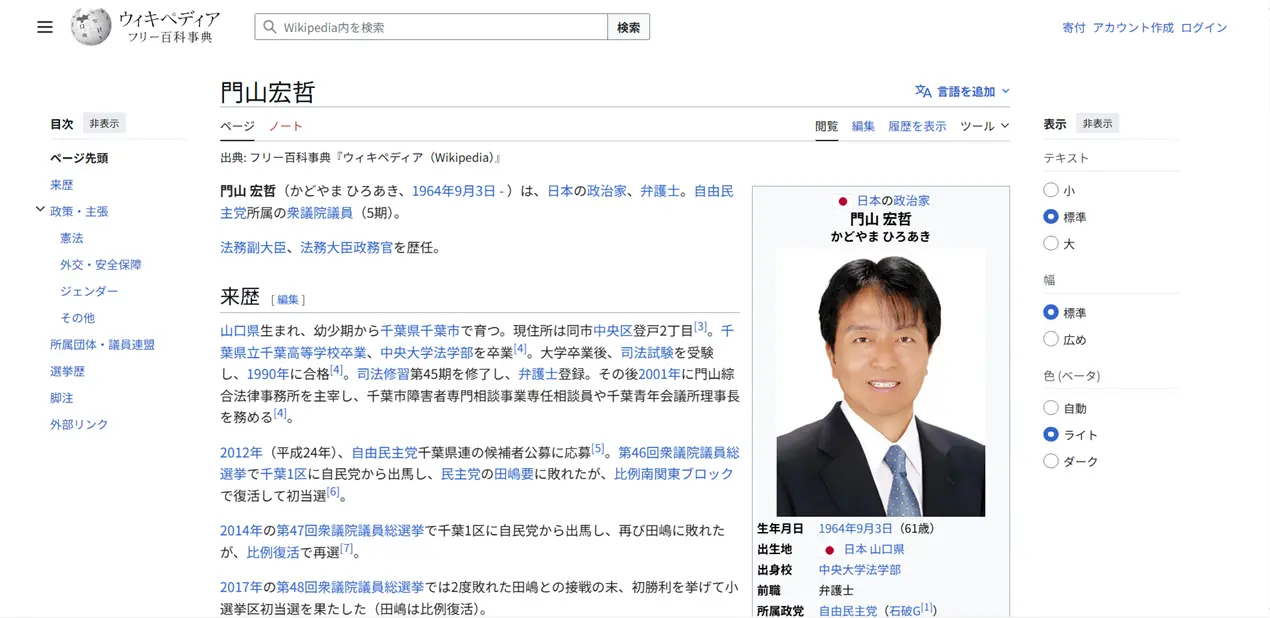Open the 中央大学法学部 link in infobox
1270x618 pixels.
click(x=859, y=569)
